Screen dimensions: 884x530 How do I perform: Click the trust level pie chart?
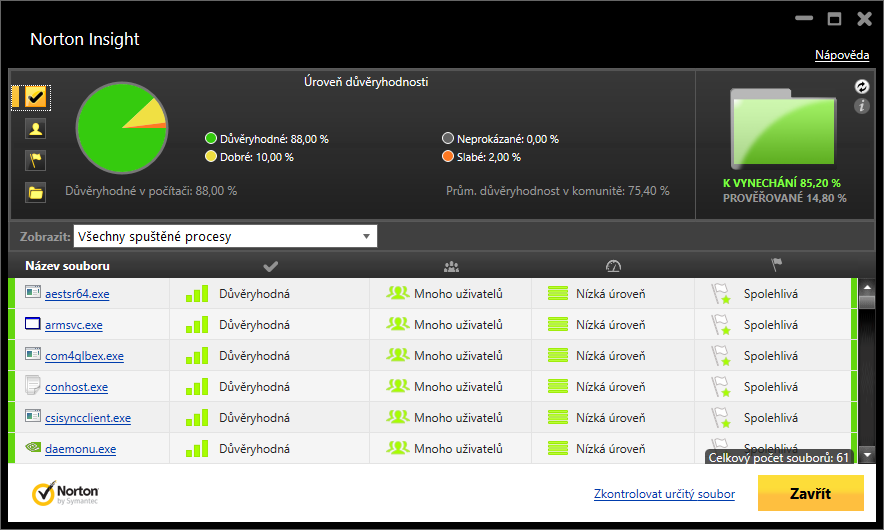click(x=122, y=128)
